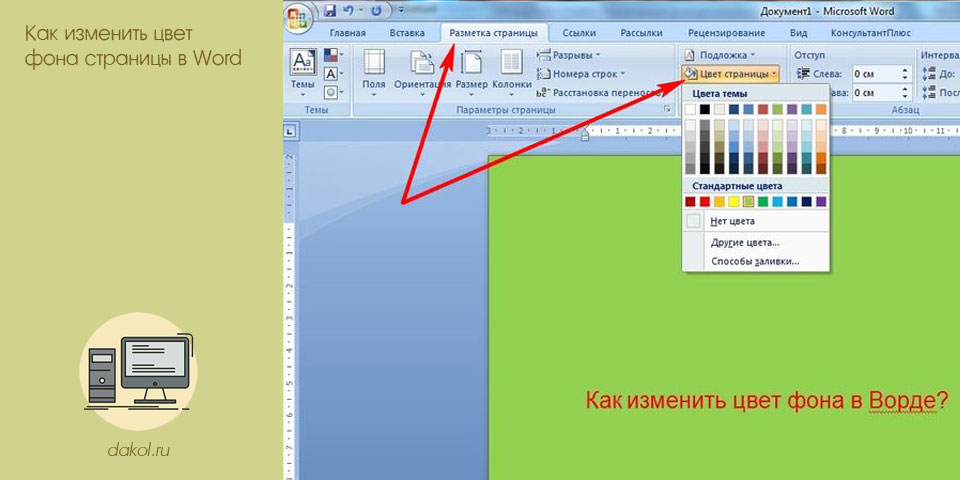Click the tab selector button left of ruler
This screenshot has height=480, width=960.
(290, 130)
